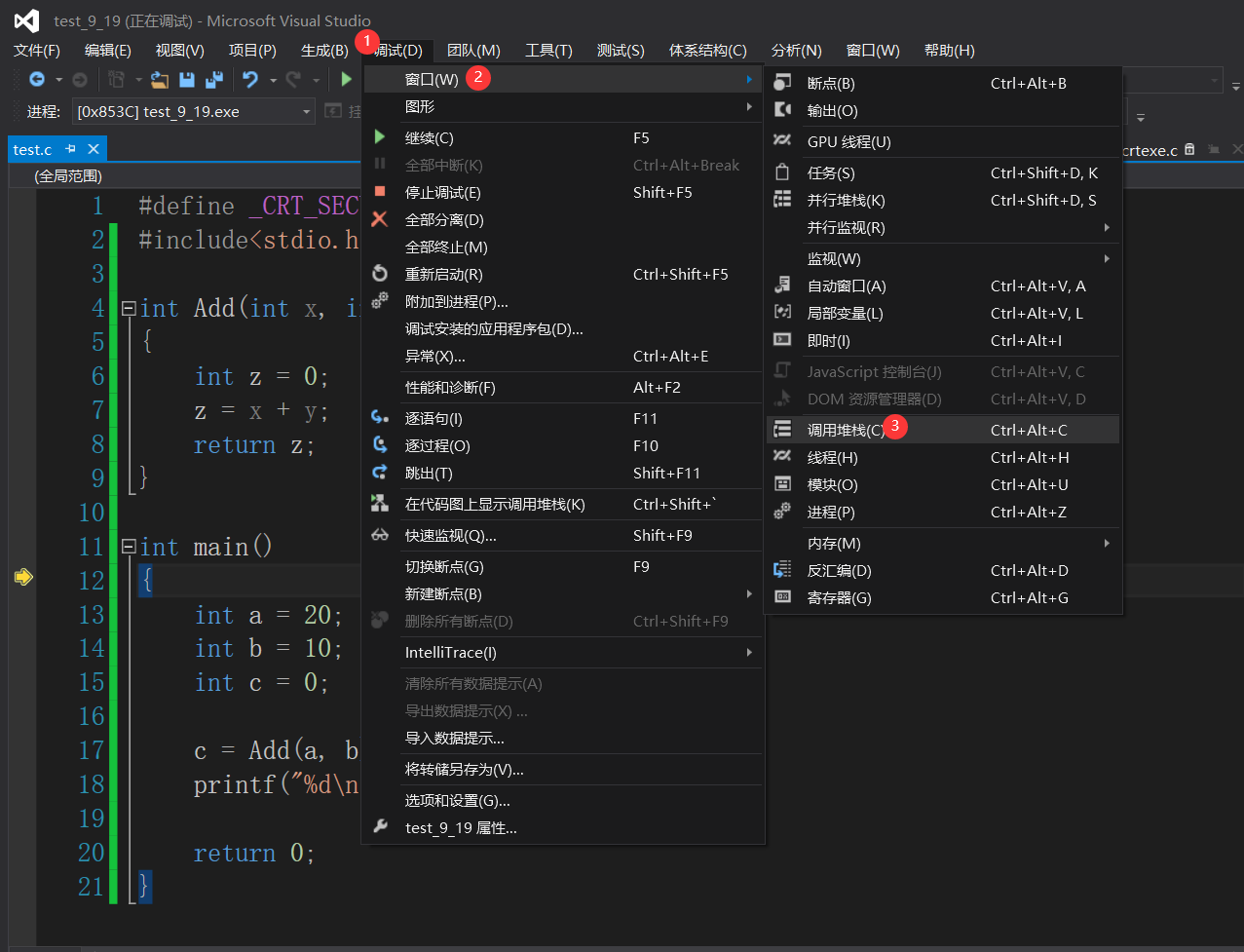Image resolution: width=1244 pixels, height=952 pixels.
Task: Choose 即时(I) immediate window entry
Action: (x=943, y=340)
